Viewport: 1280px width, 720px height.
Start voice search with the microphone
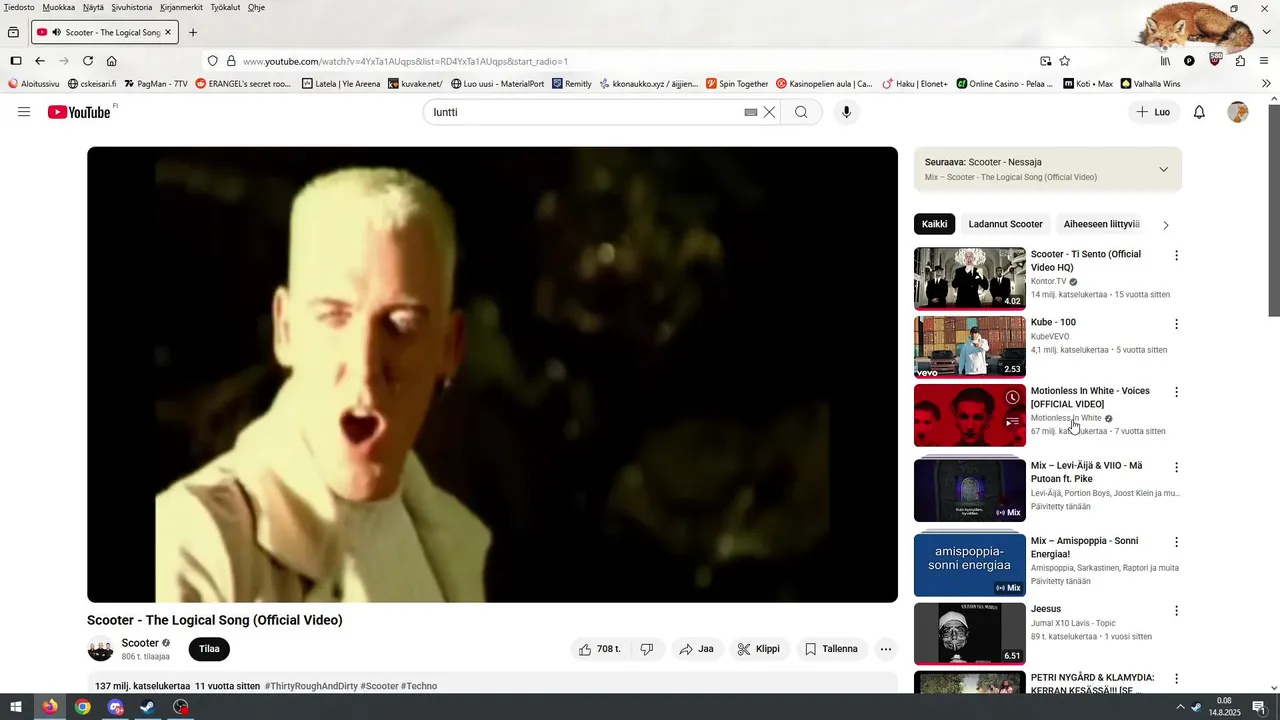846,112
